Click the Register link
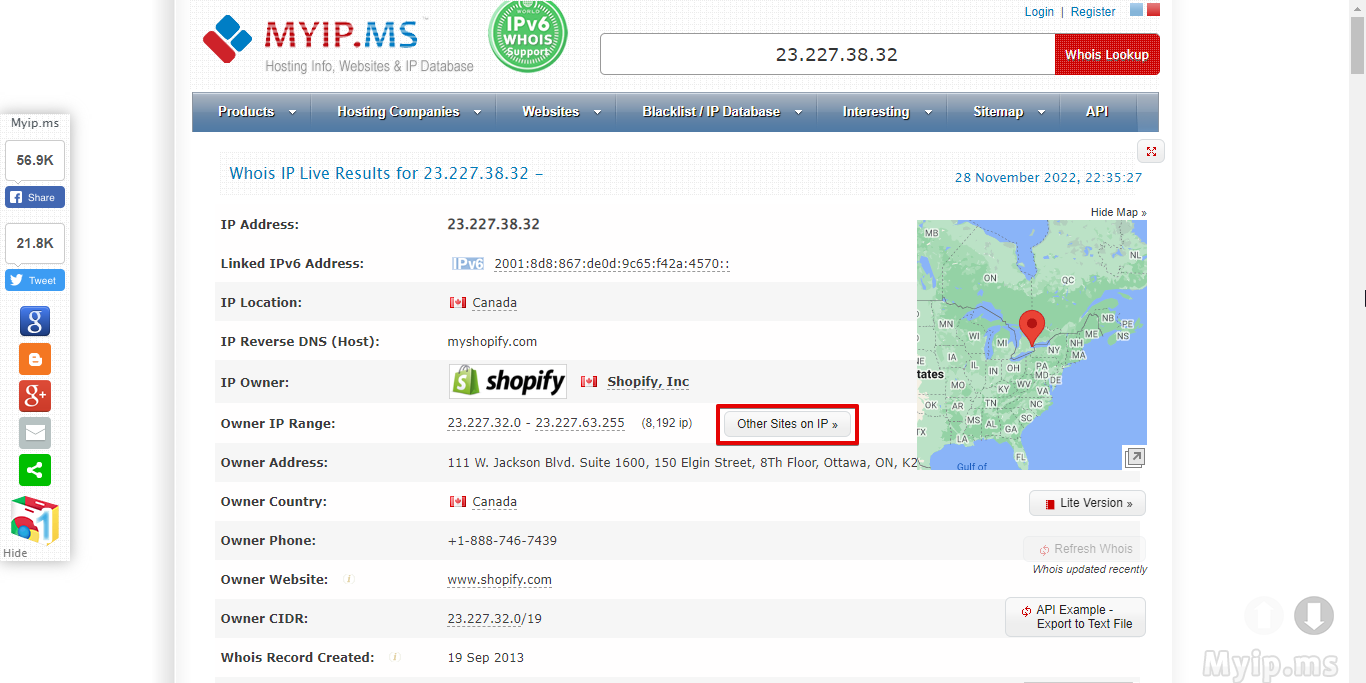The height and width of the screenshot is (683, 1366). 1093,12
